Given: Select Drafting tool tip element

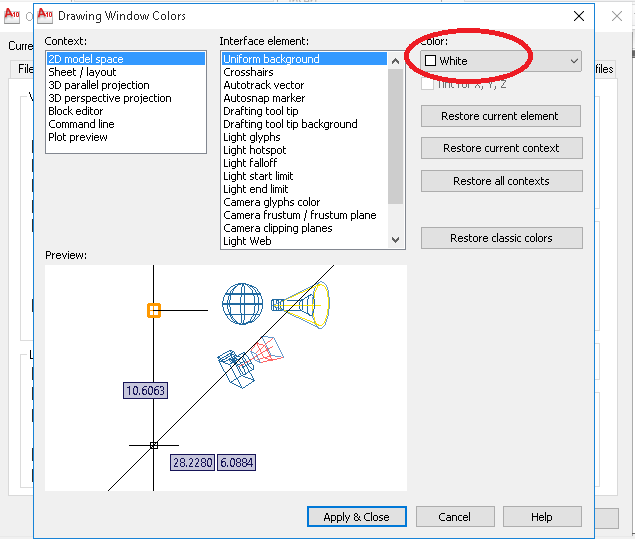Looking at the screenshot, I should coord(304,111).
